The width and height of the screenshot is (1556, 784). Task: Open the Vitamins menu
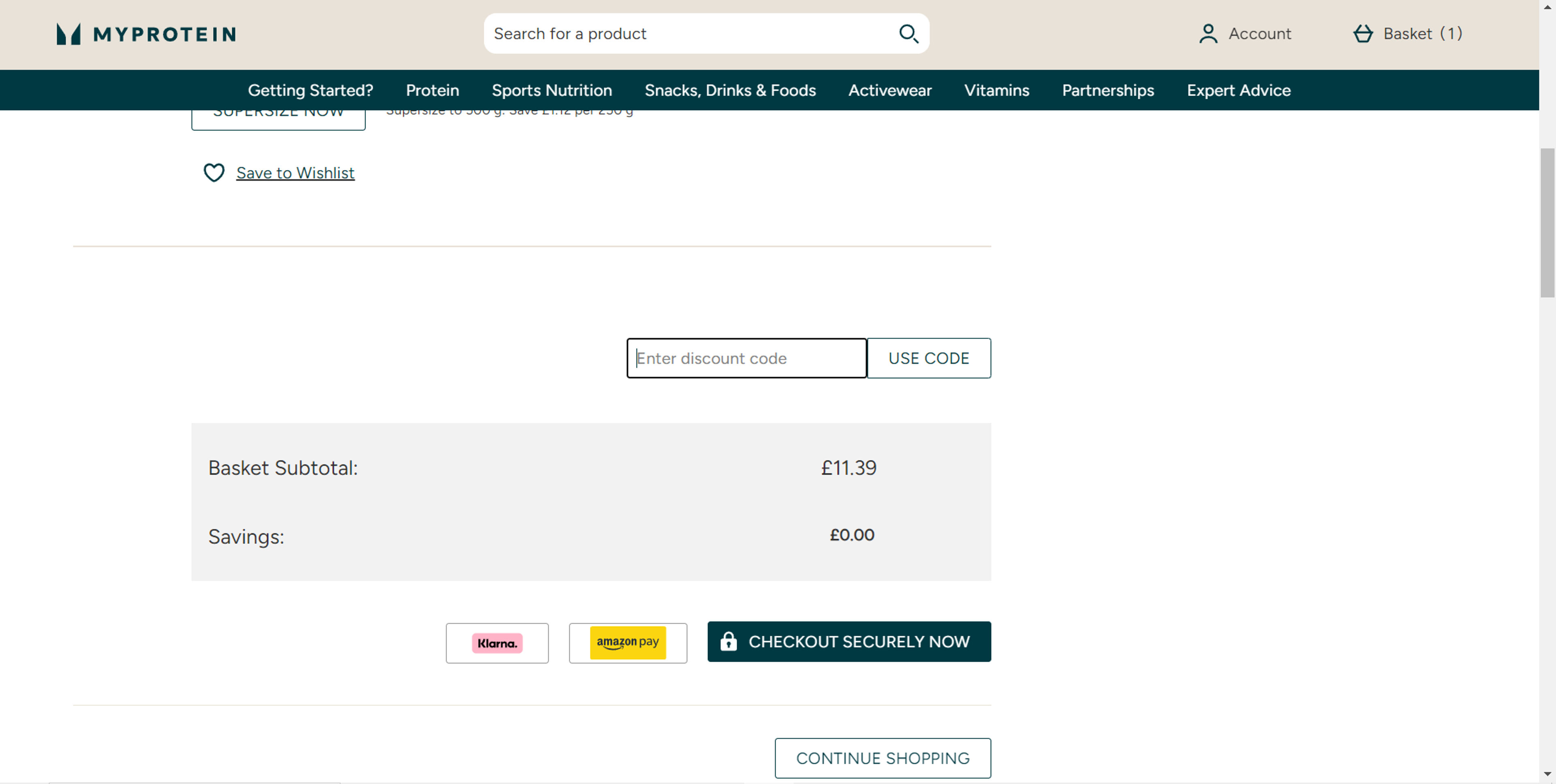click(x=997, y=91)
